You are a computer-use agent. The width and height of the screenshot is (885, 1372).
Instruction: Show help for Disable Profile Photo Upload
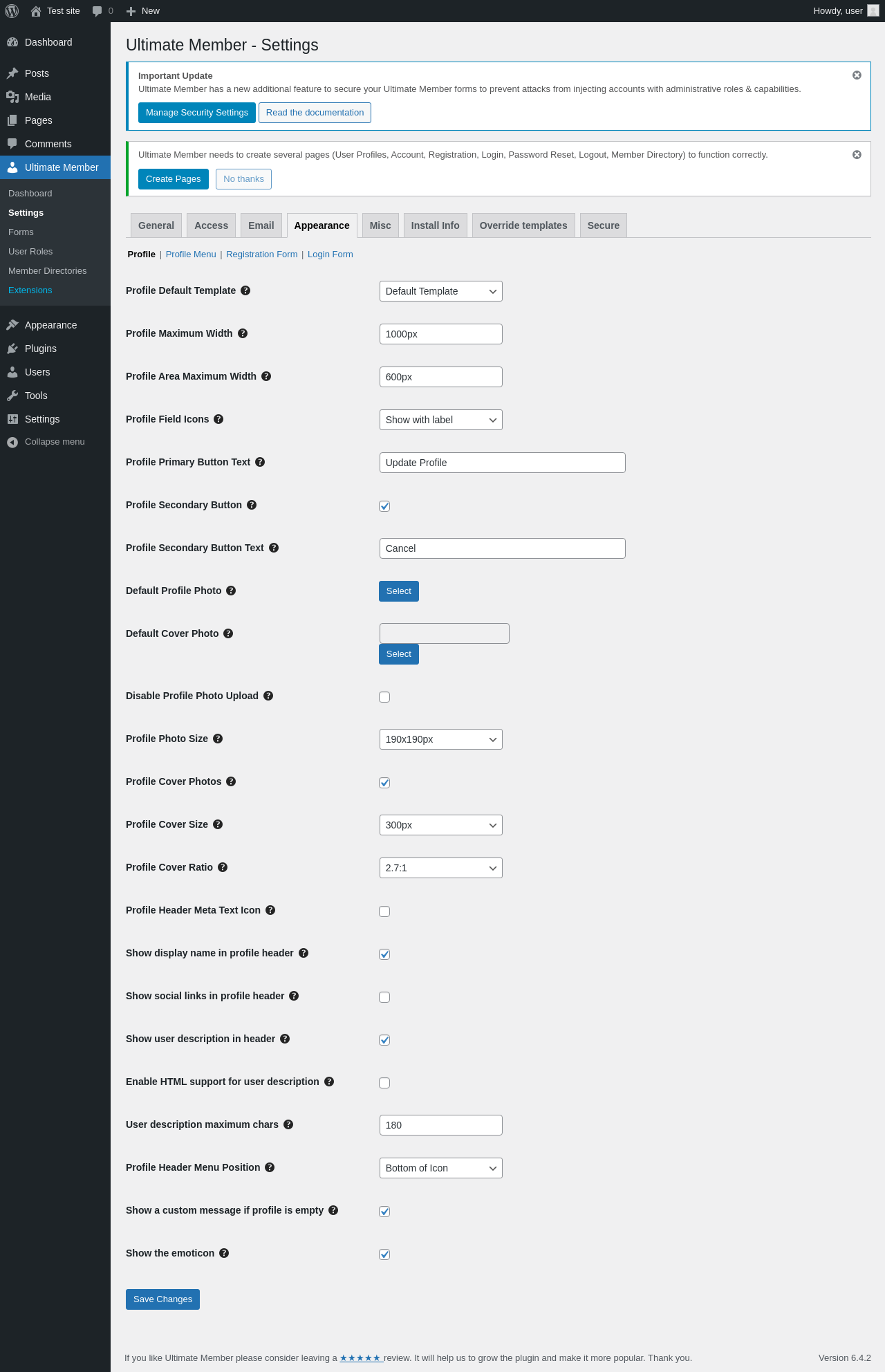point(268,696)
